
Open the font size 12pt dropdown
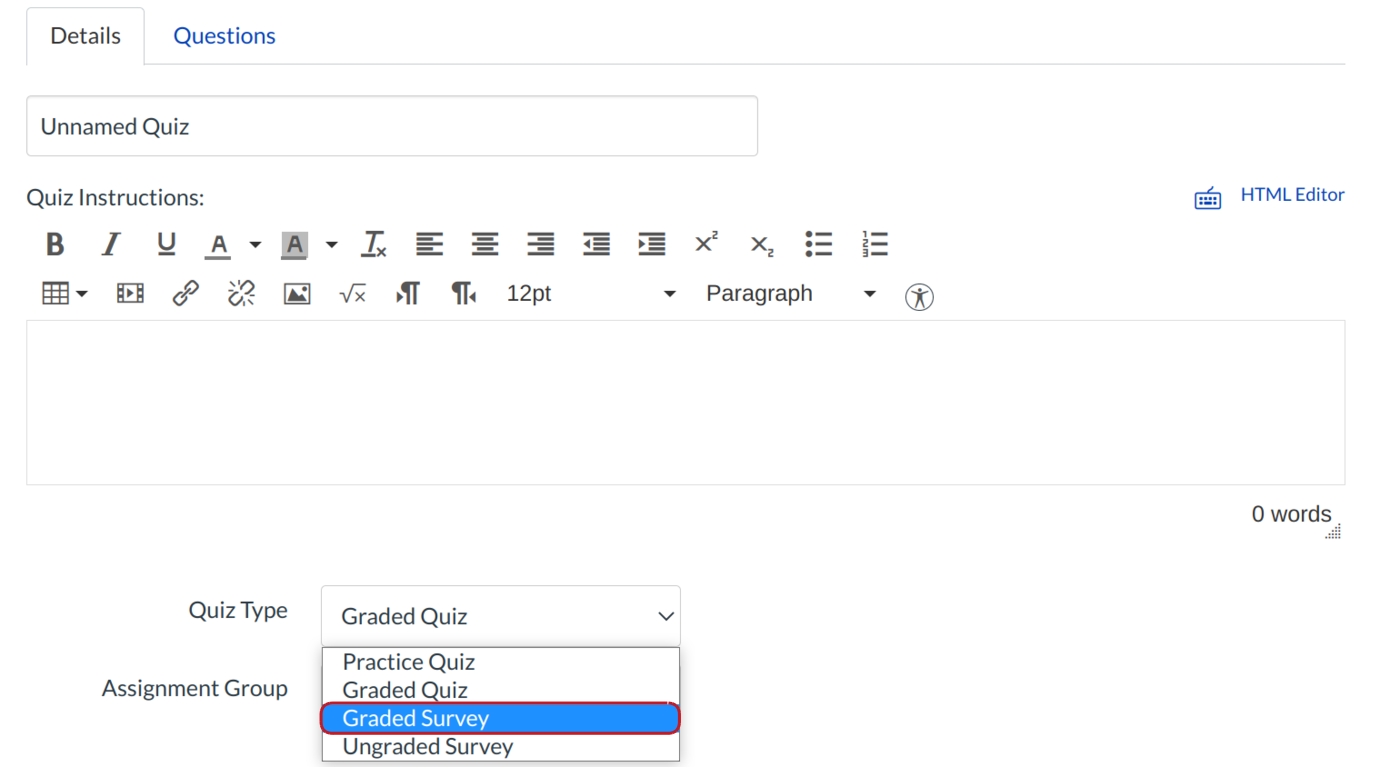(x=590, y=294)
